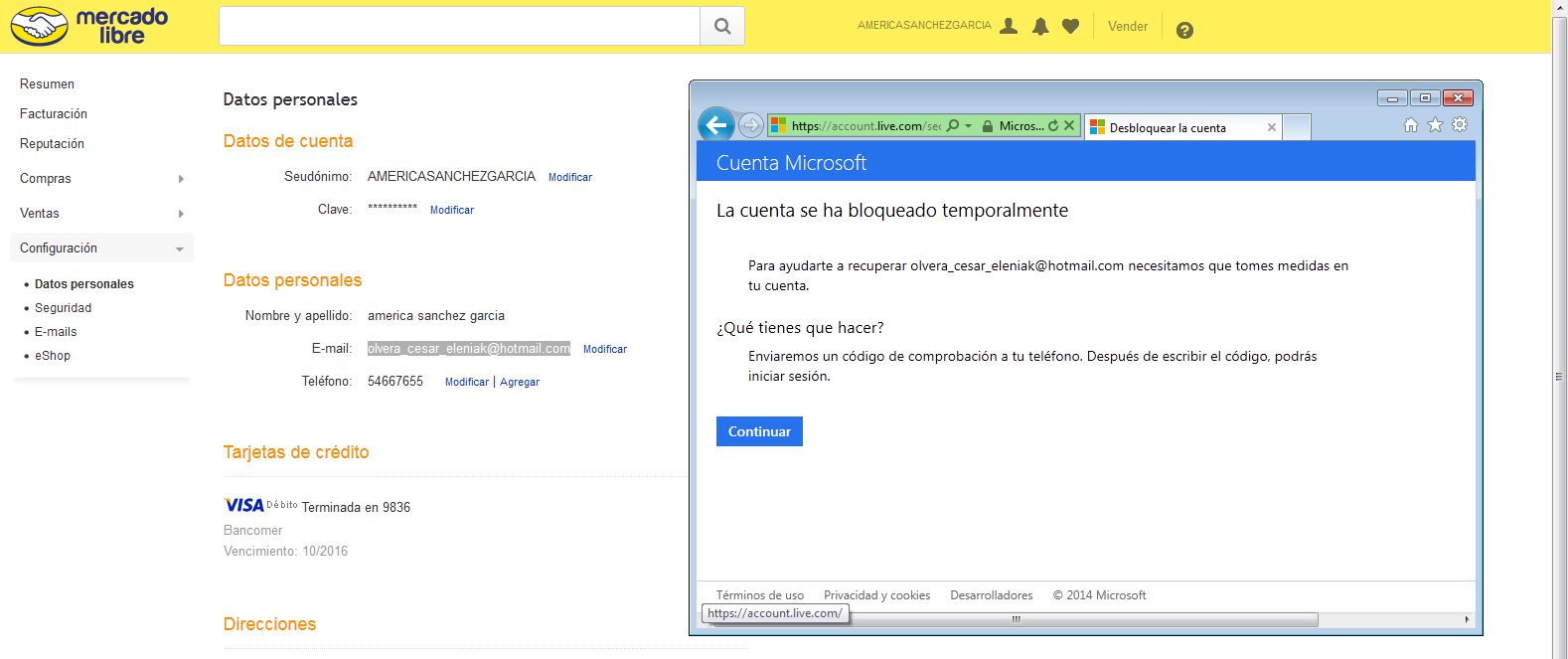The width and height of the screenshot is (1568, 659).
Task: Click the browser favorites star icon
Action: pyautogui.click(x=1435, y=125)
